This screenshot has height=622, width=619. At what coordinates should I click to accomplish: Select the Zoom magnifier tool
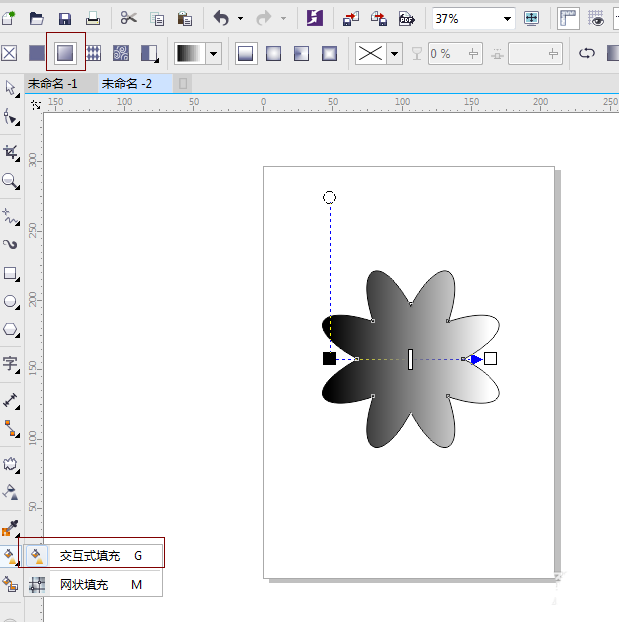[x=11, y=181]
